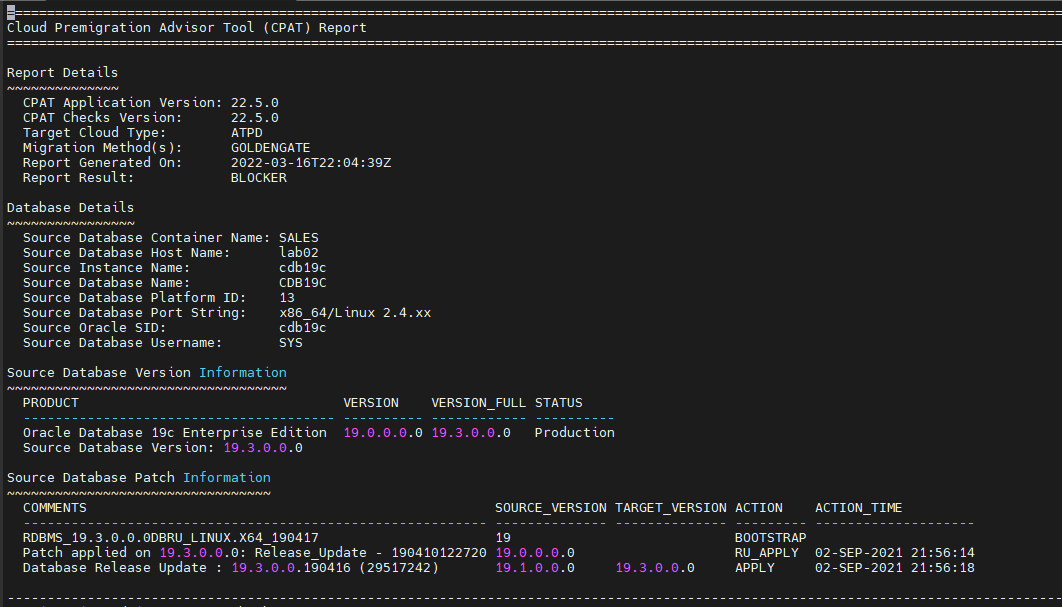Click the terminal cursor block at top-left
This screenshot has width=1062, height=607.
(x=10, y=12)
